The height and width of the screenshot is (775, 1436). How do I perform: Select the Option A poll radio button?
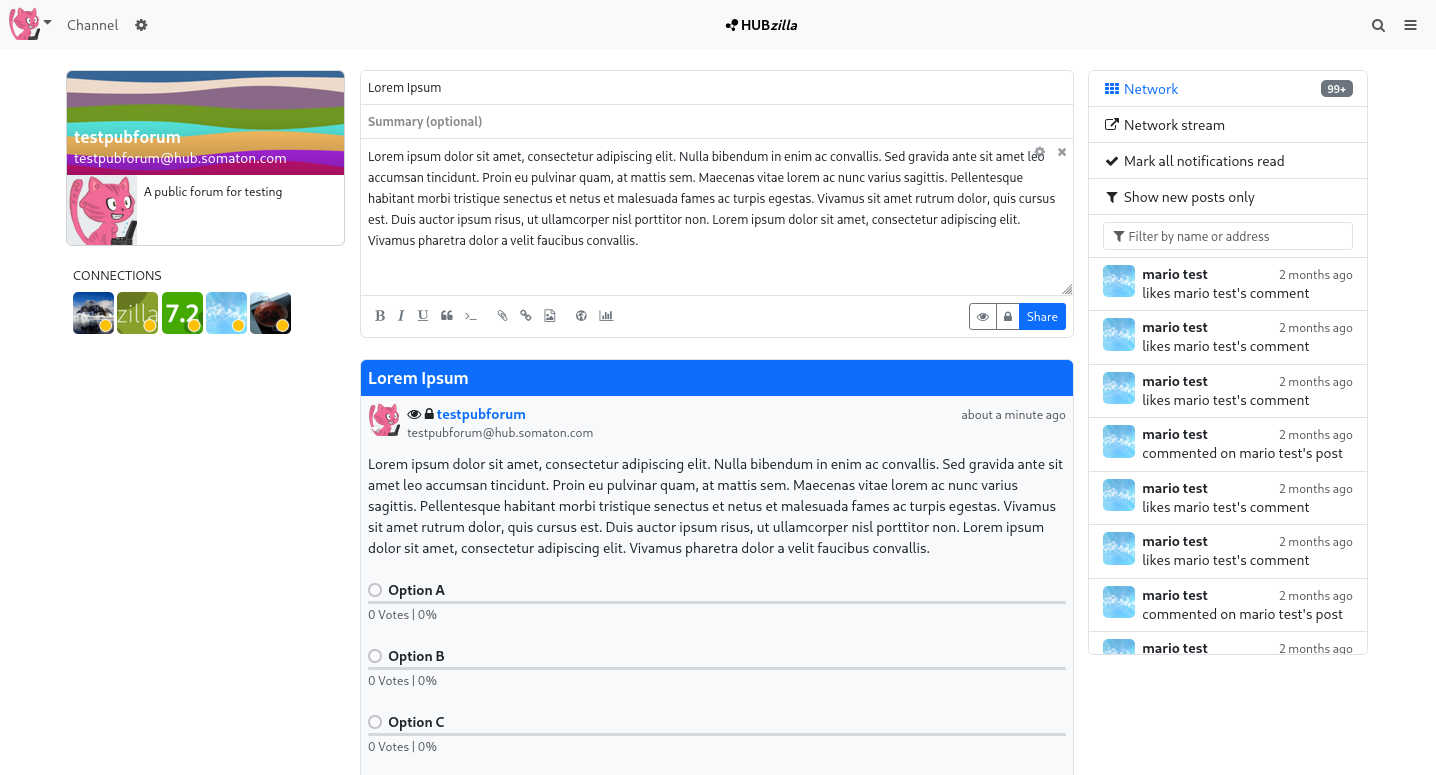[375, 590]
